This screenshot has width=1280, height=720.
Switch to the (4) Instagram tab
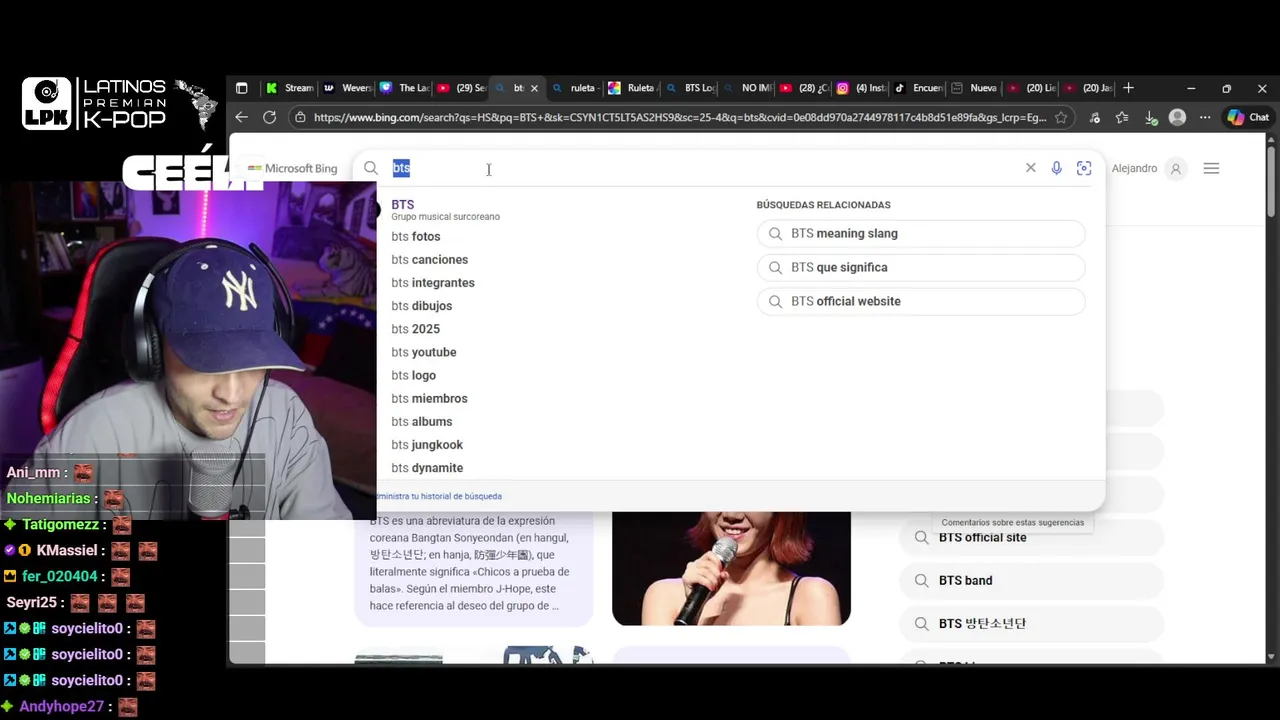[x=862, y=88]
